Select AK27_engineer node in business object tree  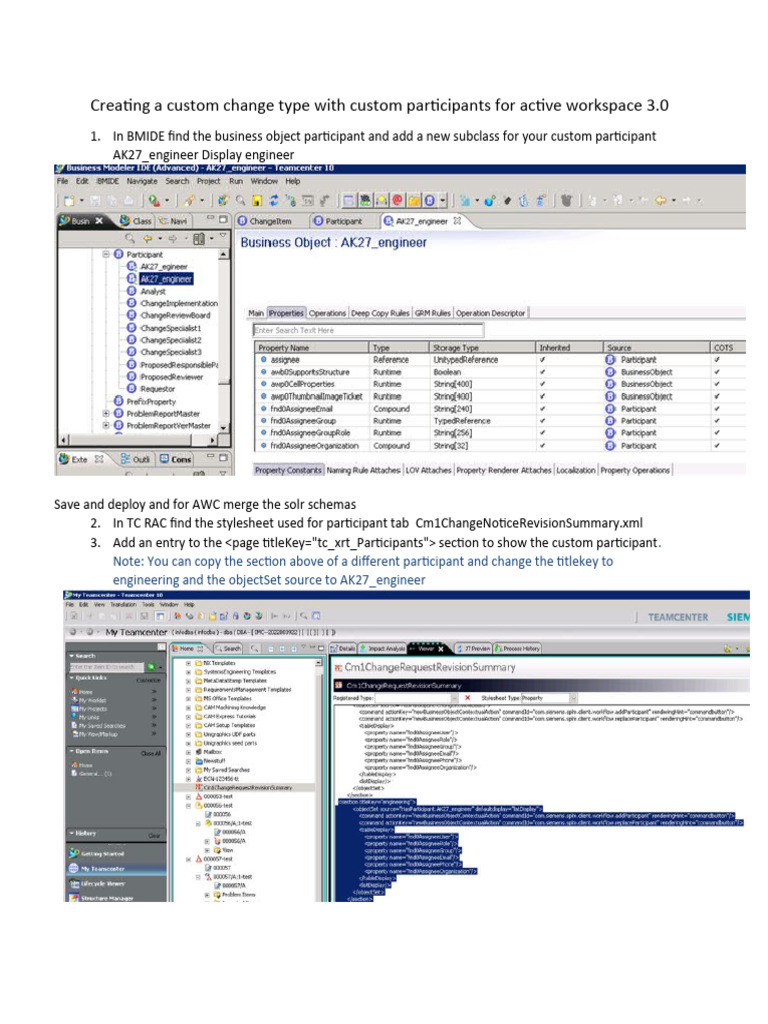pyautogui.click(x=165, y=279)
